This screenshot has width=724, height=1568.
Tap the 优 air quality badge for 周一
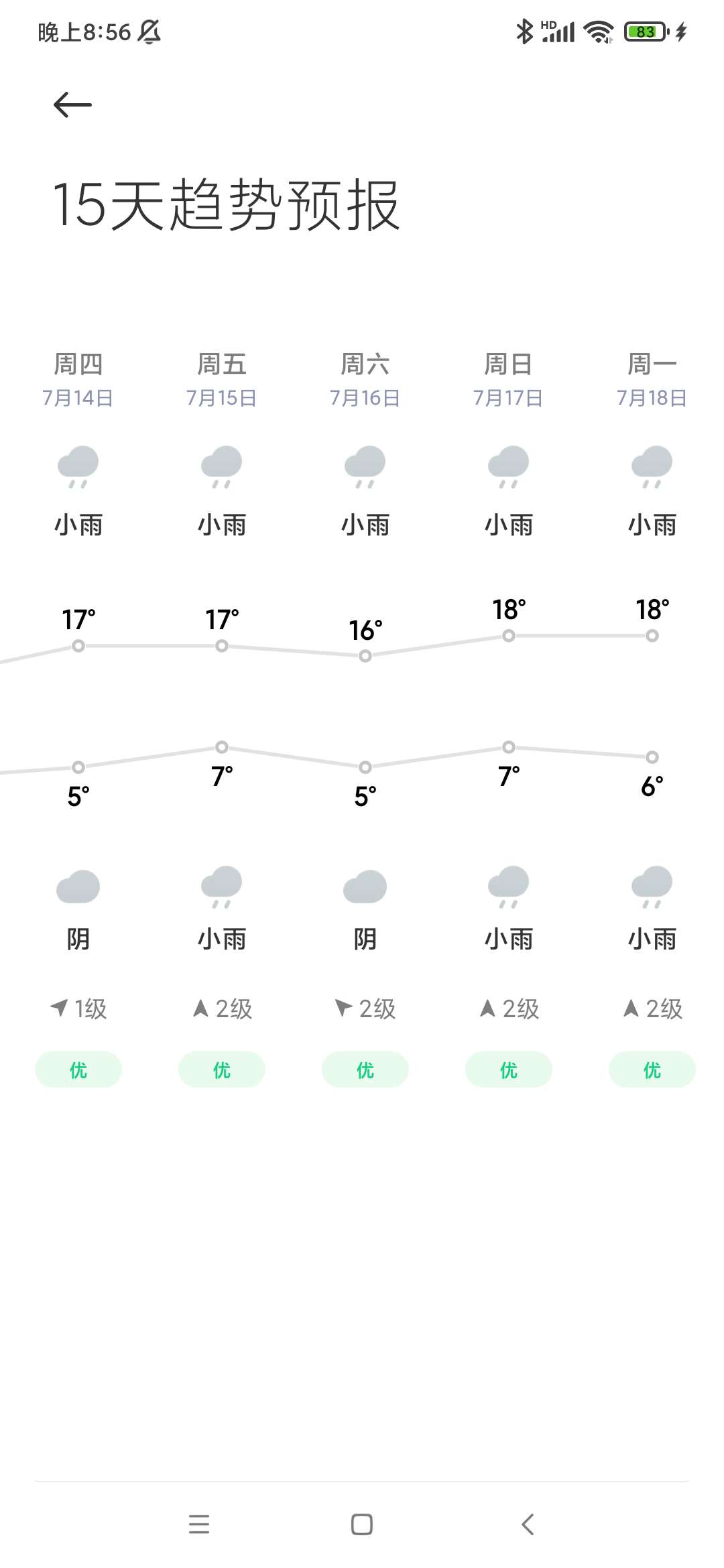click(652, 1069)
